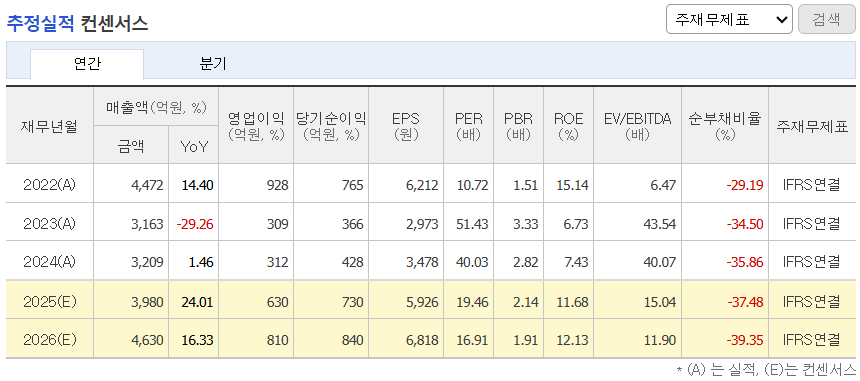Click the 매출액(억원, %) column header

[156, 106]
